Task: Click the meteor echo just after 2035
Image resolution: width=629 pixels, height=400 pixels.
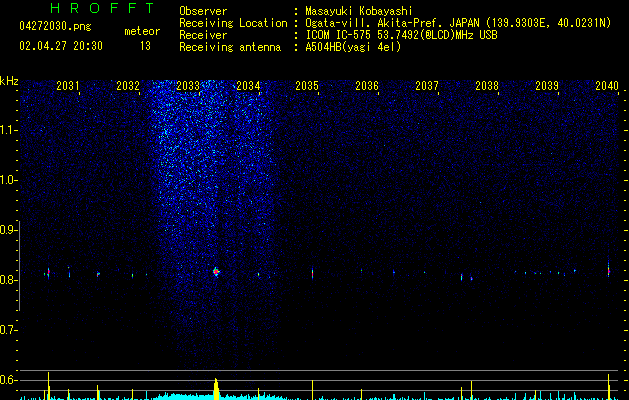Action: [312, 274]
